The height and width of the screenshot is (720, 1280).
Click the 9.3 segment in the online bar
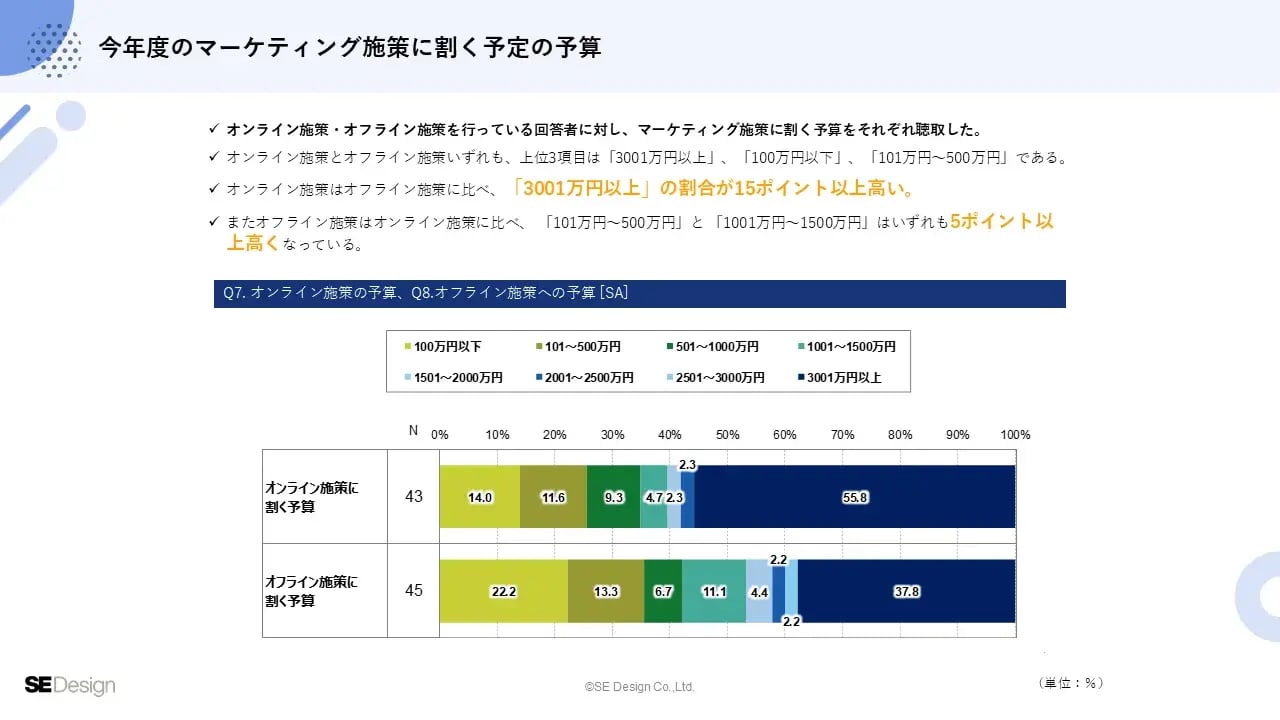tap(614, 497)
